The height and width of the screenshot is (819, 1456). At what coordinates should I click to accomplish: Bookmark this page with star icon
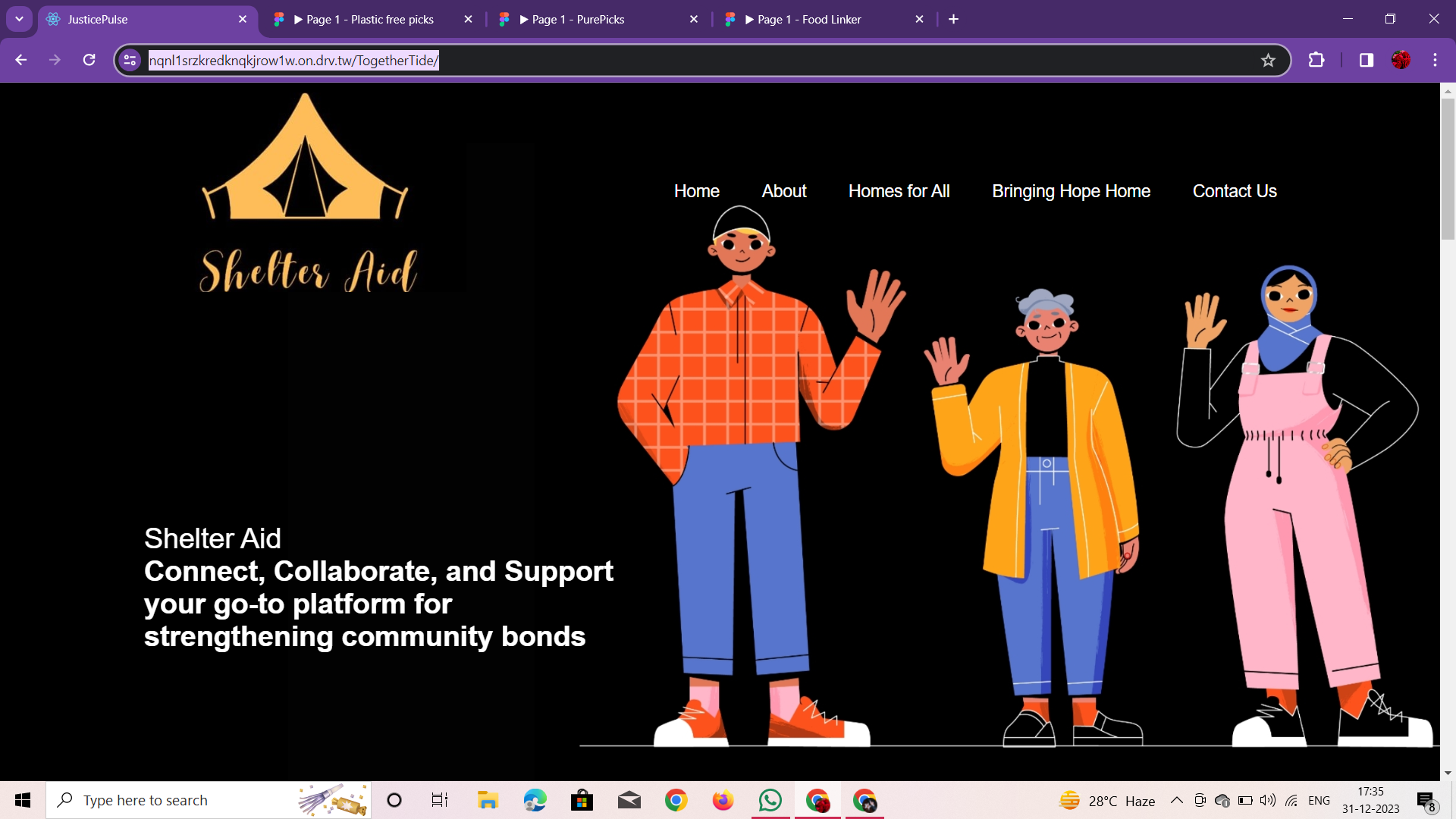tap(1268, 61)
